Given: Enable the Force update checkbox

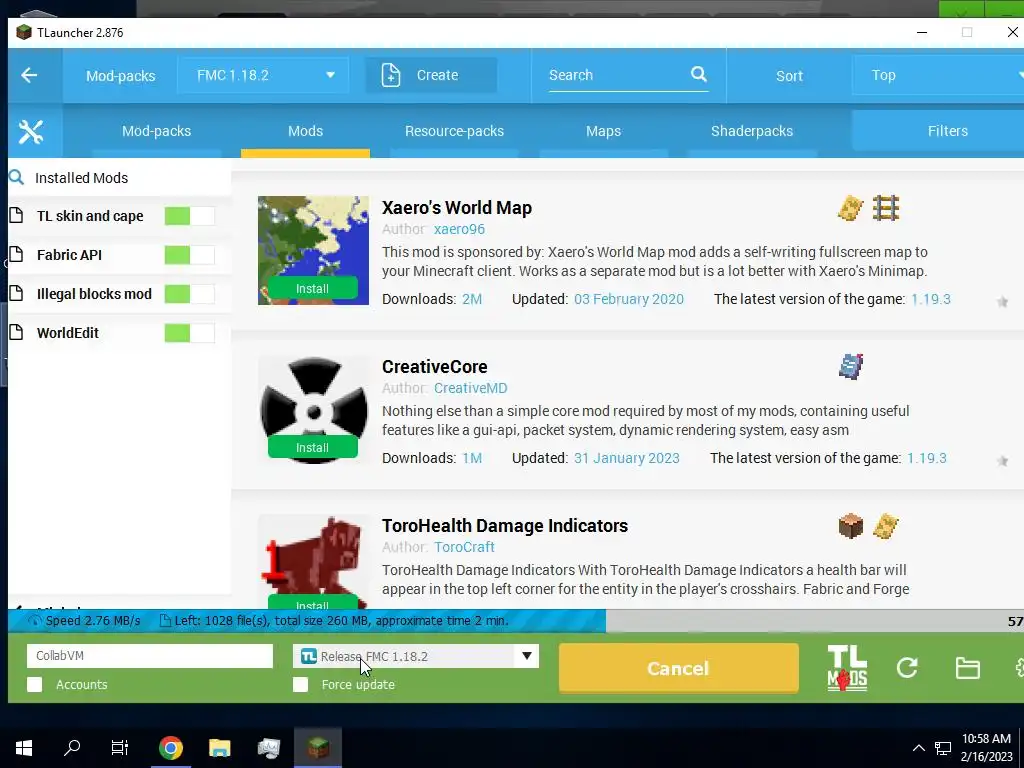Looking at the screenshot, I should pos(300,684).
